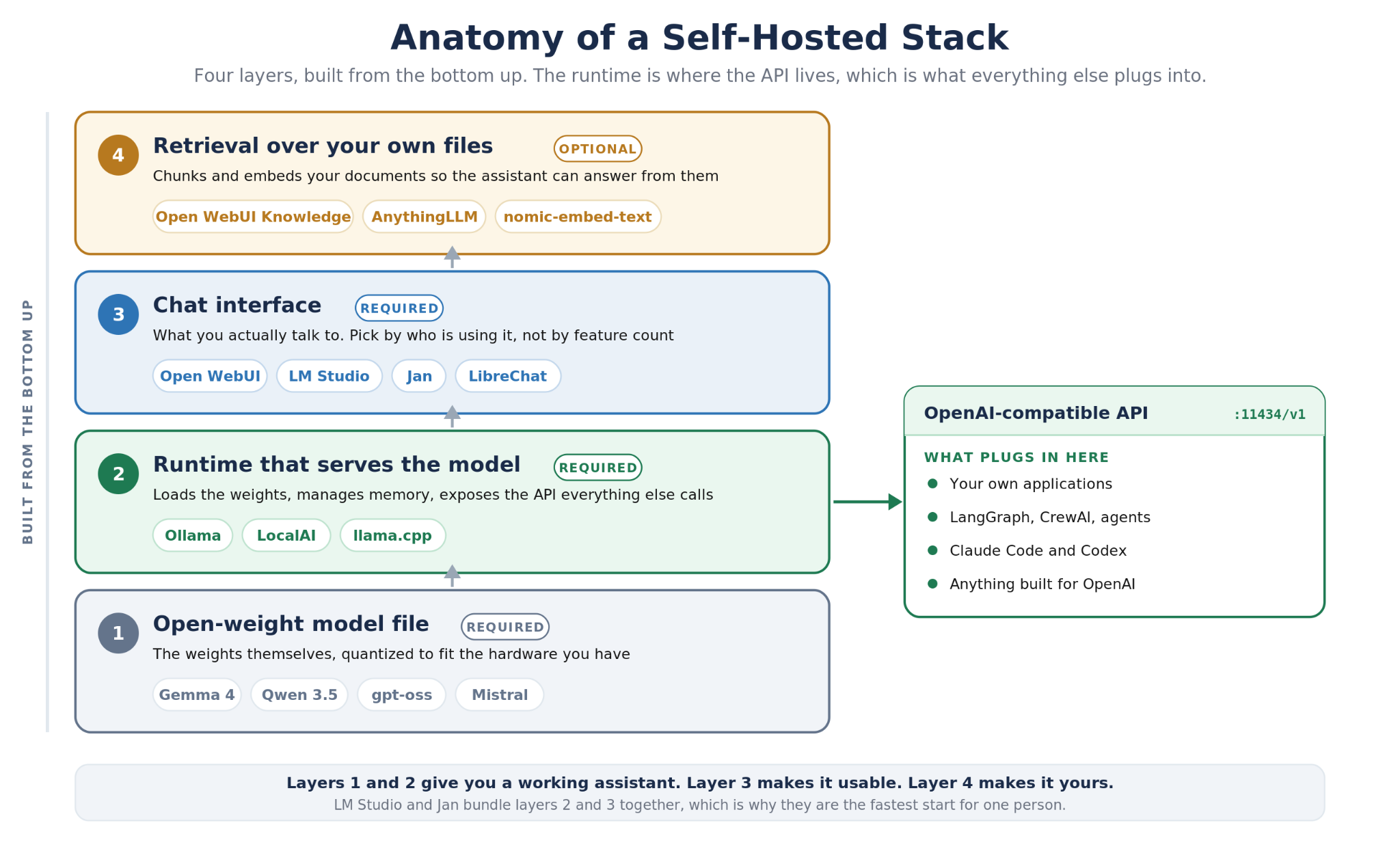Pick the Mistral model chip
This screenshot has width=1400, height=851.
coord(500,694)
